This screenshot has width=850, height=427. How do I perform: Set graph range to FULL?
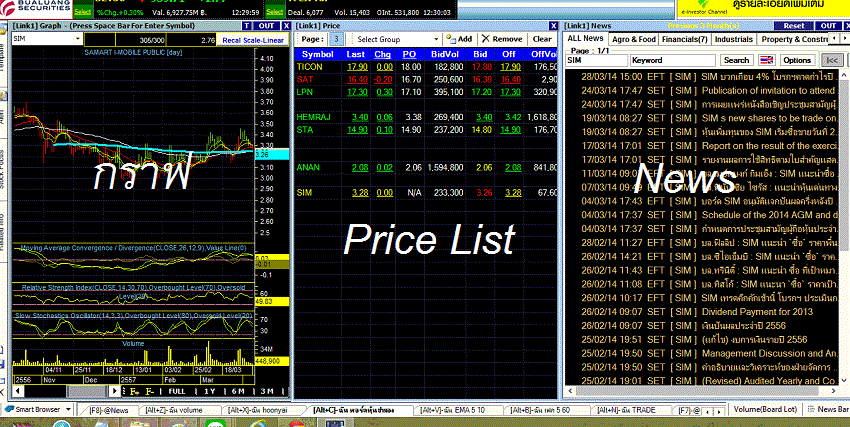click(x=176, y=391)
